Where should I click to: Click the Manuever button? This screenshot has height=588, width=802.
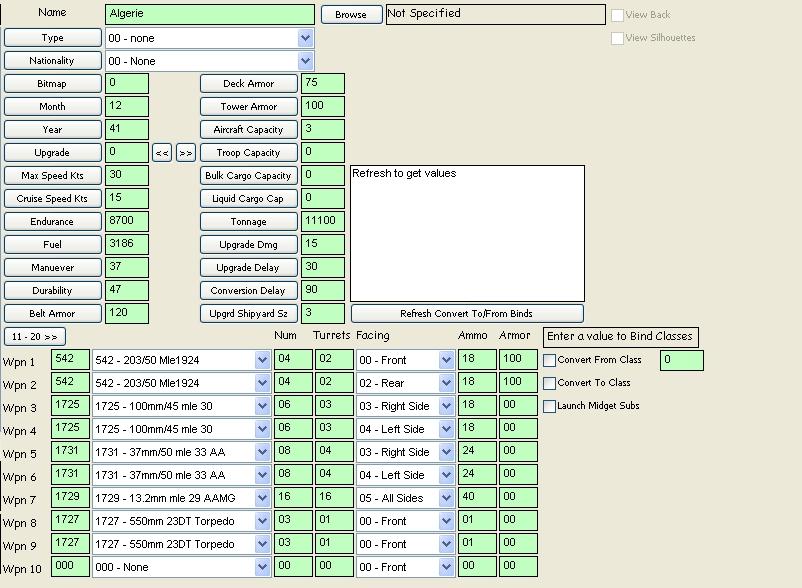(x=53, y=267)
